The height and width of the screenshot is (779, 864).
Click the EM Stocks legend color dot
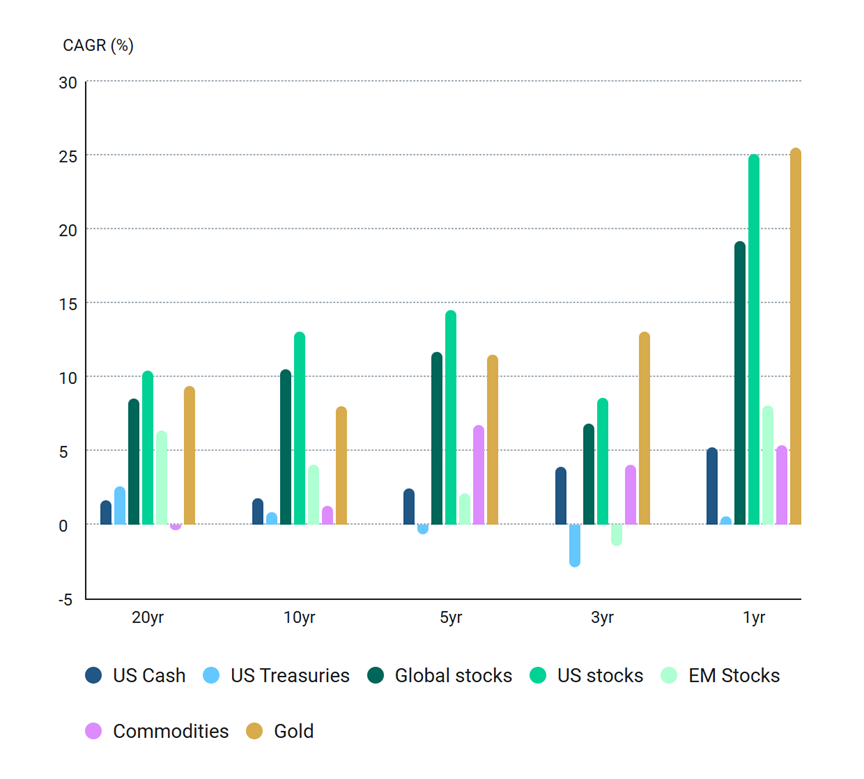click(670, 675)
